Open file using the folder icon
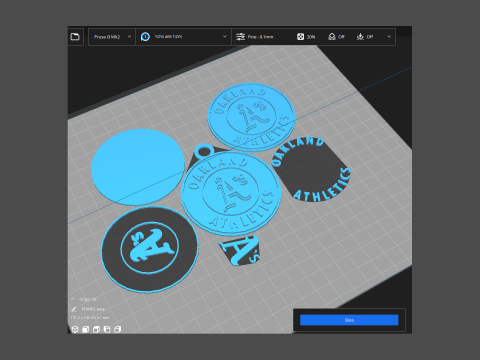 (75, 37)
